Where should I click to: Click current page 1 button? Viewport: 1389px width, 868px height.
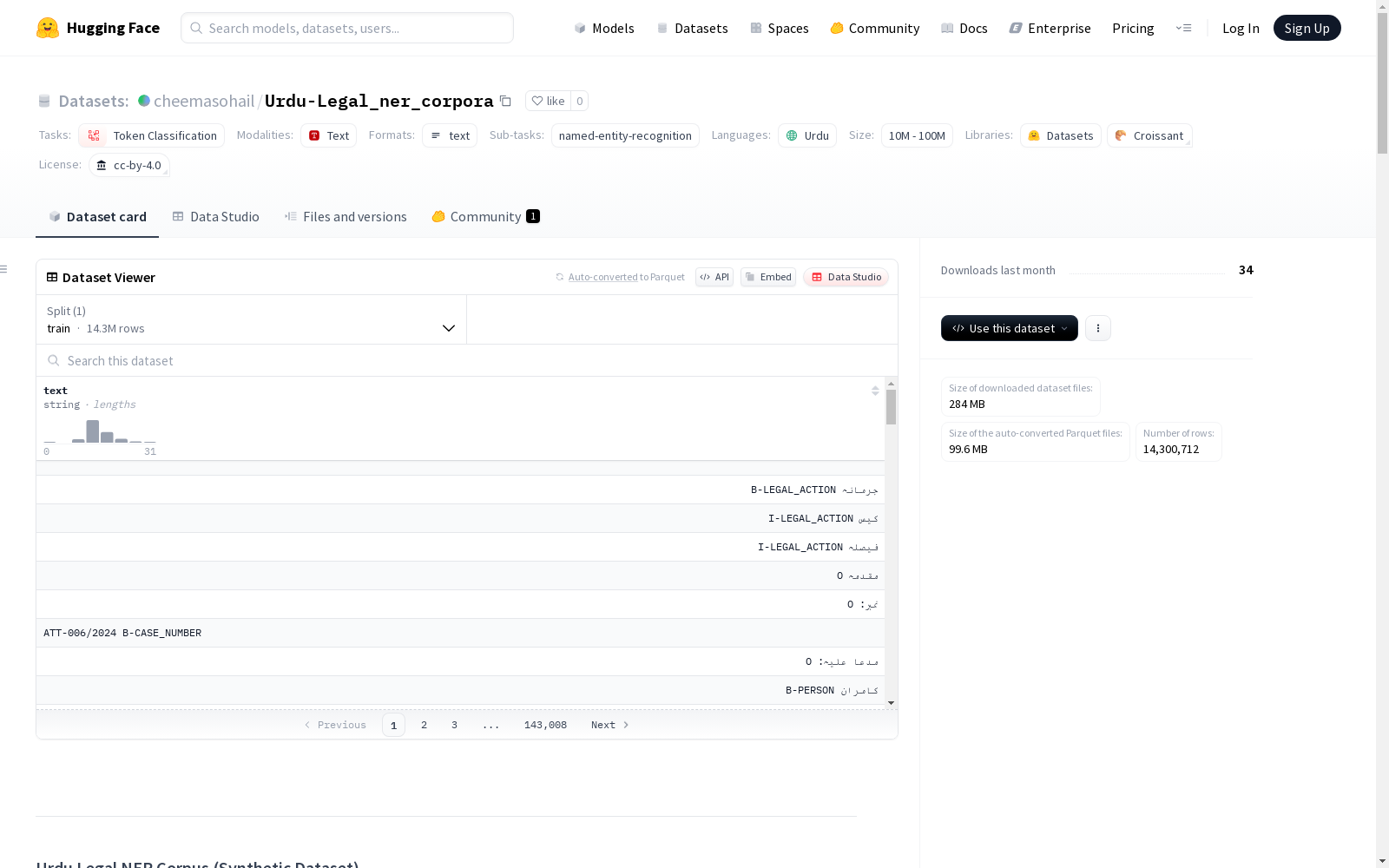(393, 725)
